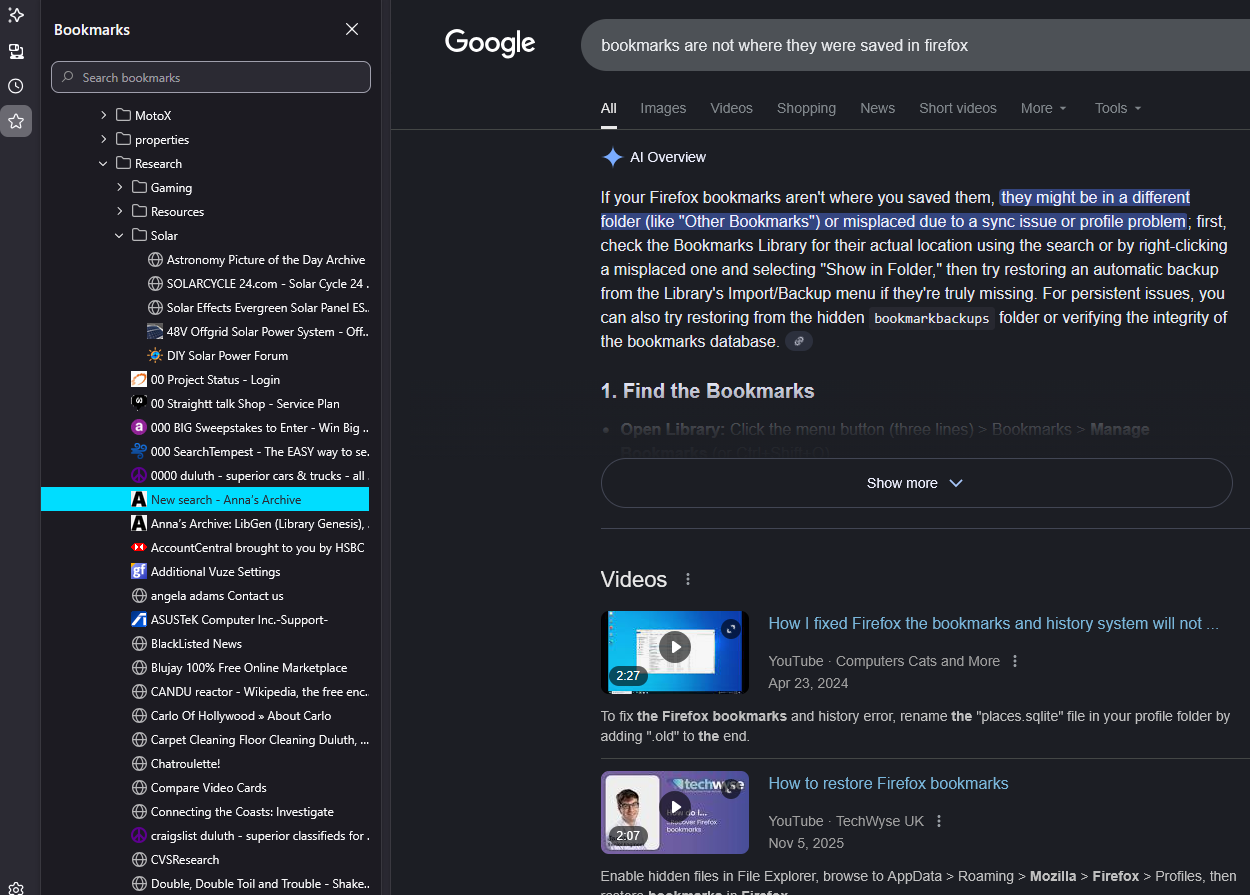Collapse the Solar subfolder

point(120,236)
